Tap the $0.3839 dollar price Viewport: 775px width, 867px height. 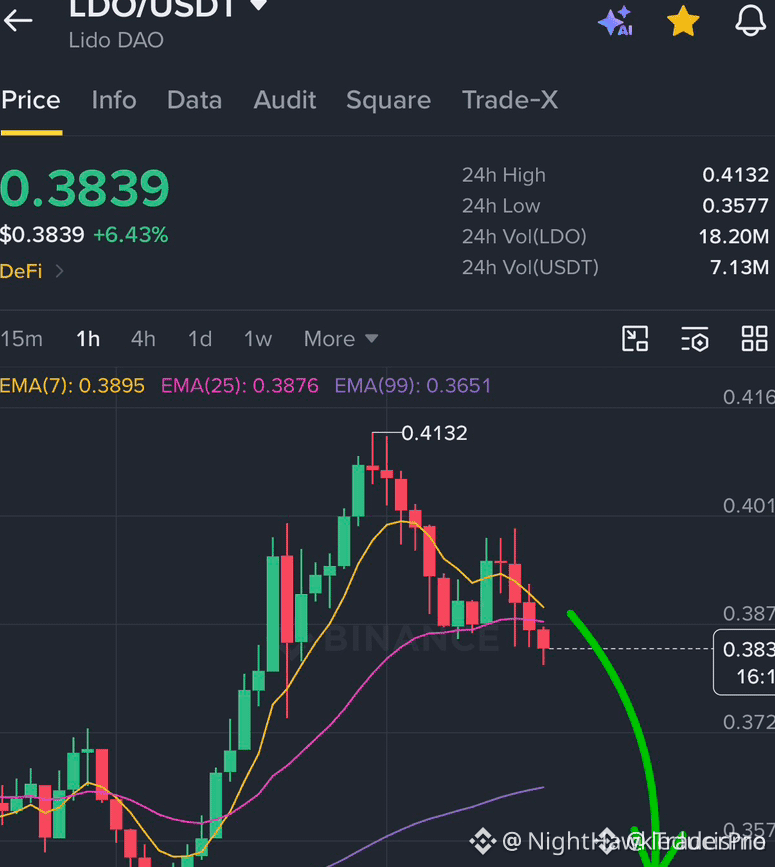point(42,235)
